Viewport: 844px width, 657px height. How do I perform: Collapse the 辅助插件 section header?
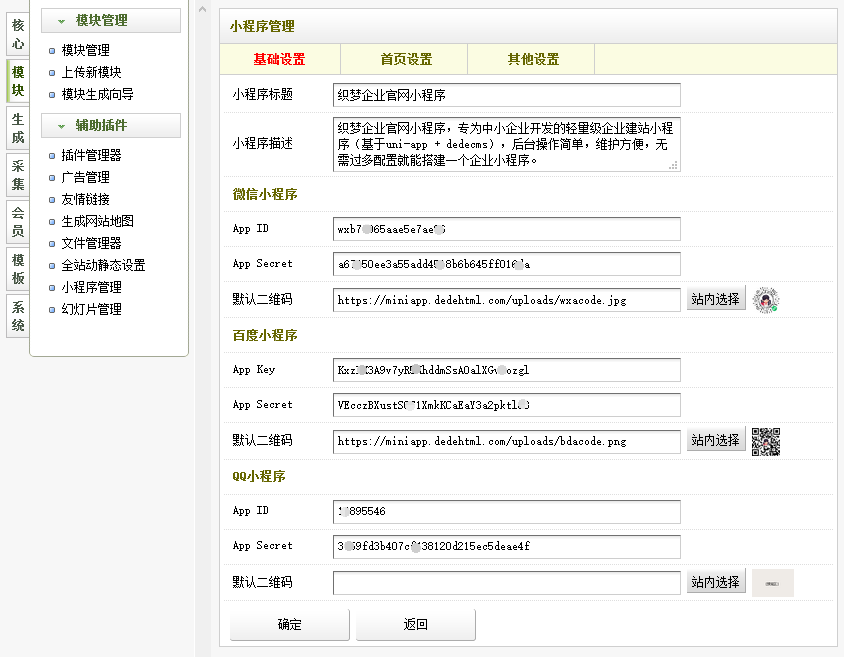pyautogui.click(x=110, y=125)
